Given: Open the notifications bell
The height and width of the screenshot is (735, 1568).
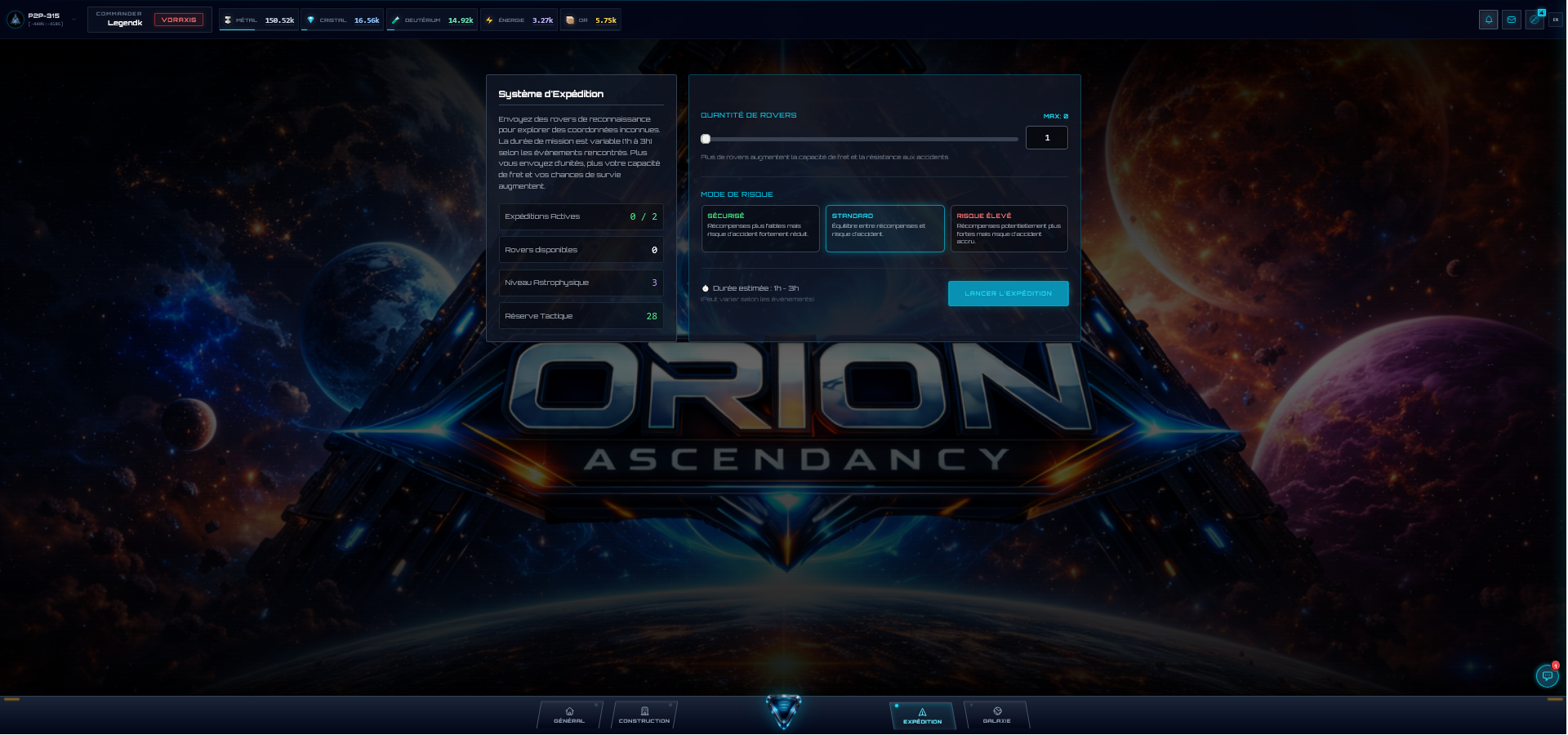Looking at the screenshot, I should tap(1488, 20).
